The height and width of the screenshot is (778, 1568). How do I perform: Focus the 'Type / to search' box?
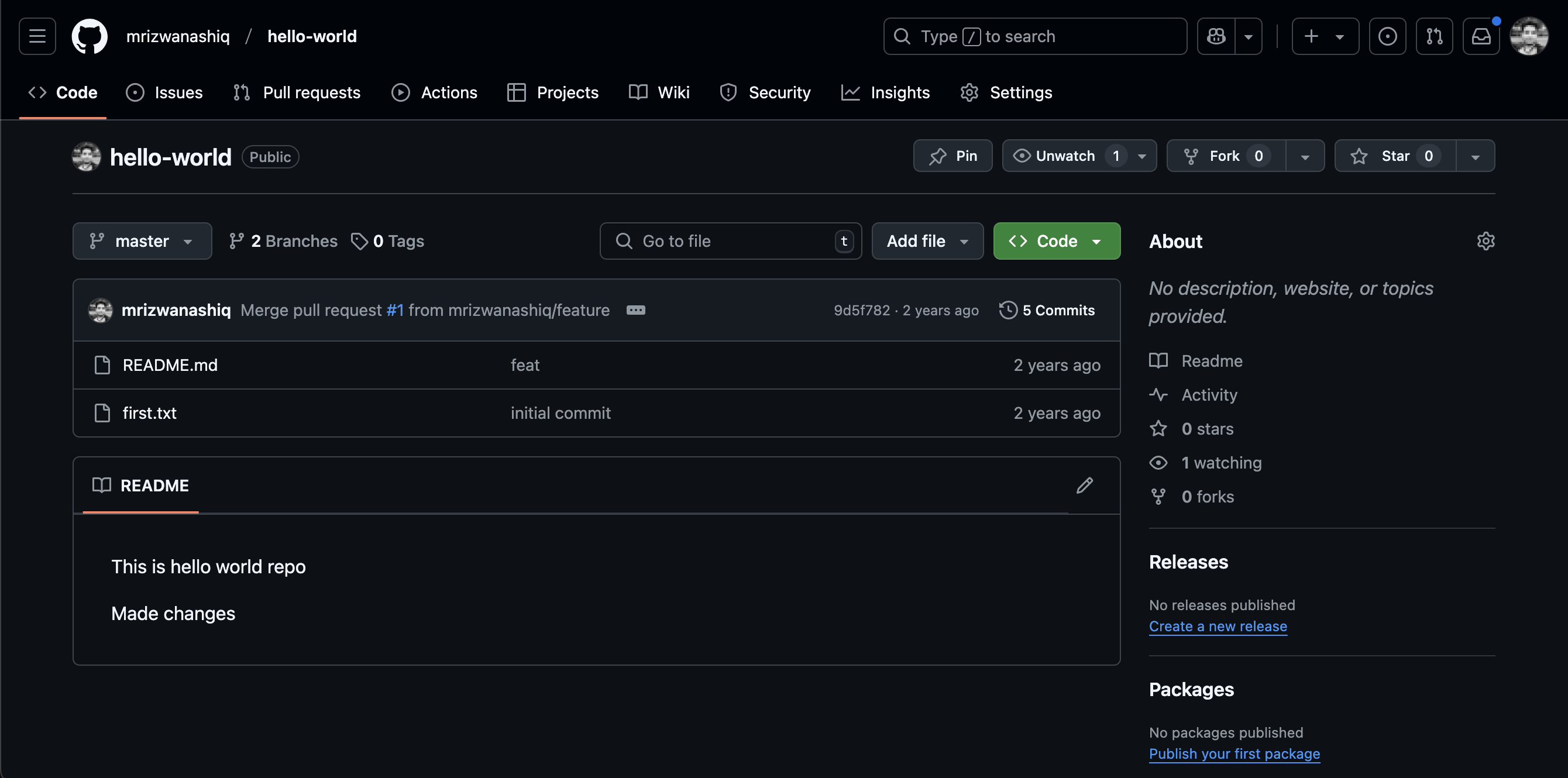(1035, 36)
